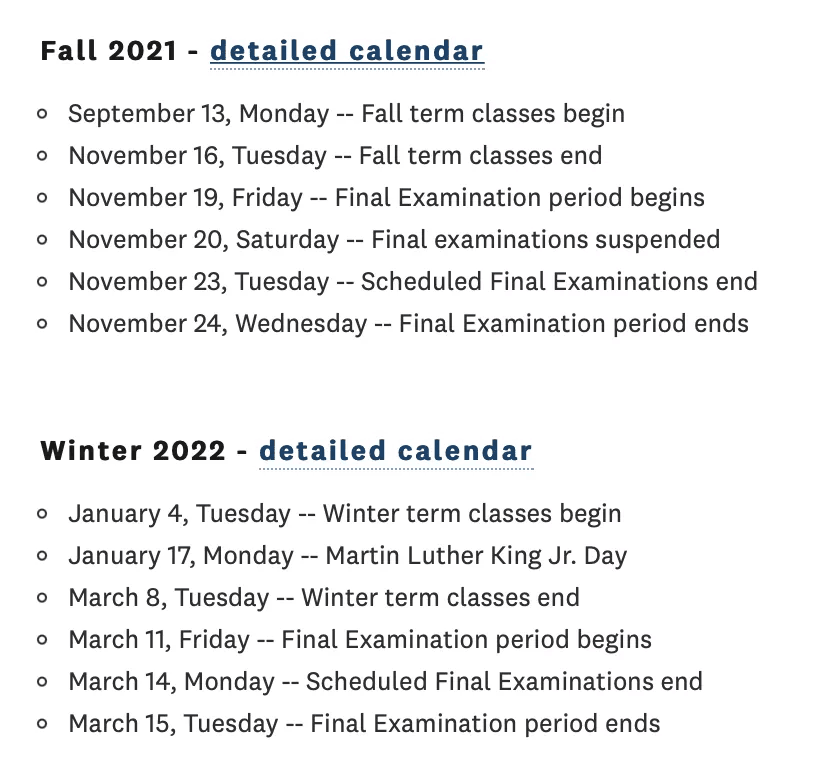Click the bullet beside November 20, Saturday
826x766 pixels.
[42, 240]
